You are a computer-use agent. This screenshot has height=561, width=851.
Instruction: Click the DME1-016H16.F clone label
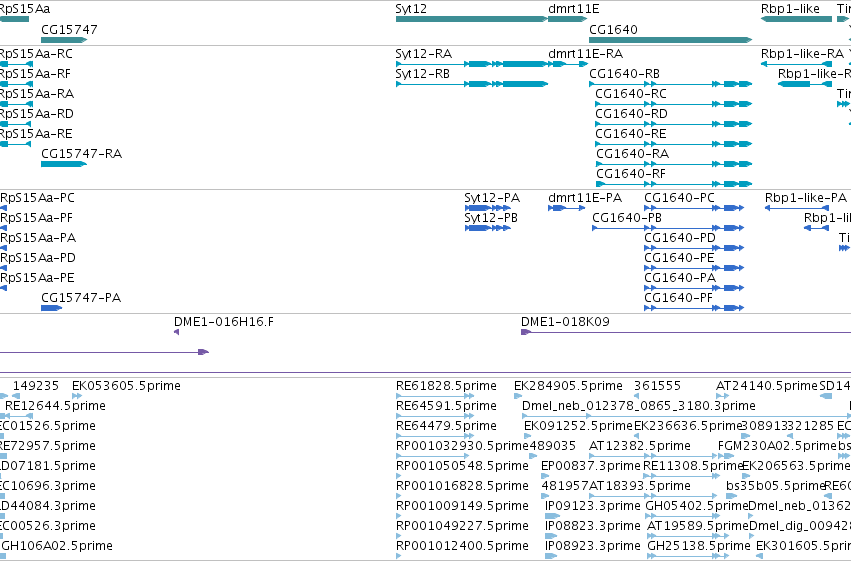pyautogui.click(x=224, y=322)
